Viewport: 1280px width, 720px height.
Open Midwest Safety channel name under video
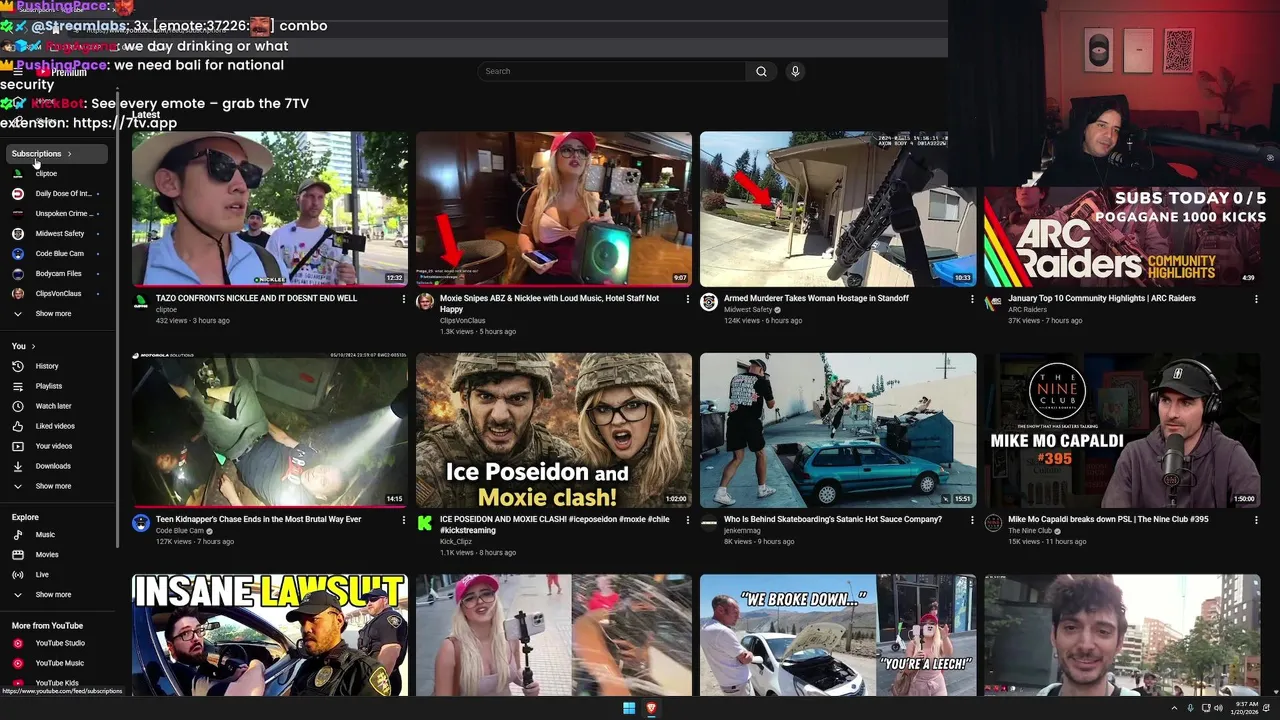748,310
